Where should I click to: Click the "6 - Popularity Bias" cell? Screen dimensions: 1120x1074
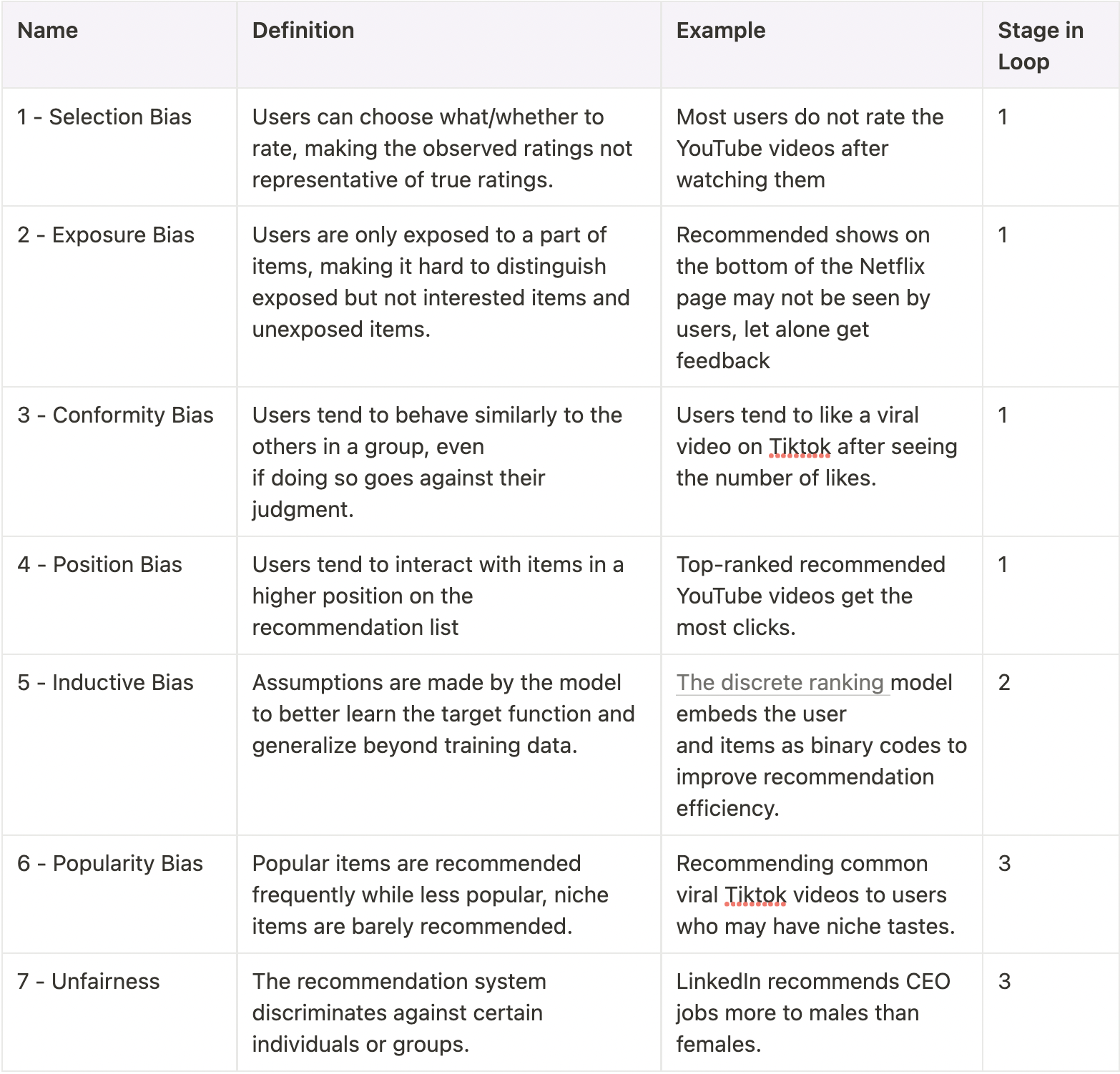point(110,864)
